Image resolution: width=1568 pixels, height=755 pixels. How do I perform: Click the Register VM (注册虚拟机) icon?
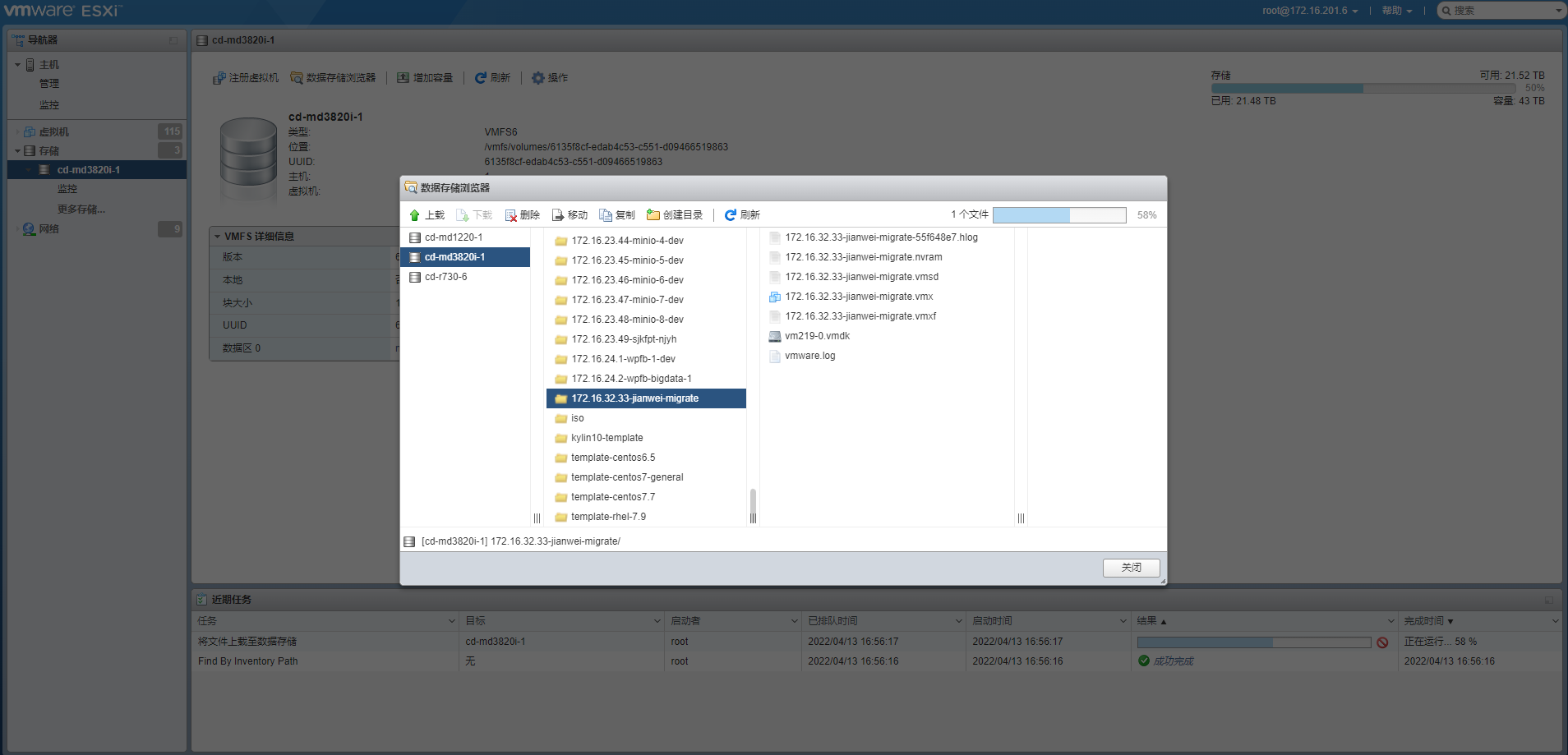[219, 78]
